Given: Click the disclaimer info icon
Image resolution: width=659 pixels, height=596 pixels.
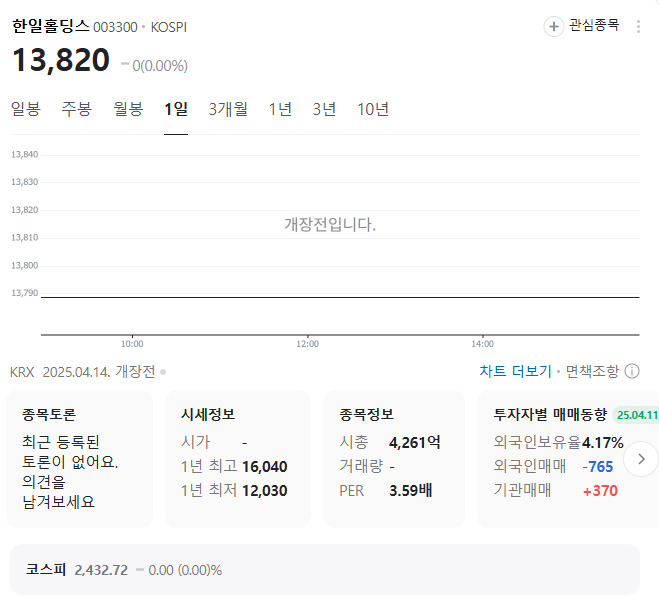Looking at the screenshot, I should (x=632, y=371).
